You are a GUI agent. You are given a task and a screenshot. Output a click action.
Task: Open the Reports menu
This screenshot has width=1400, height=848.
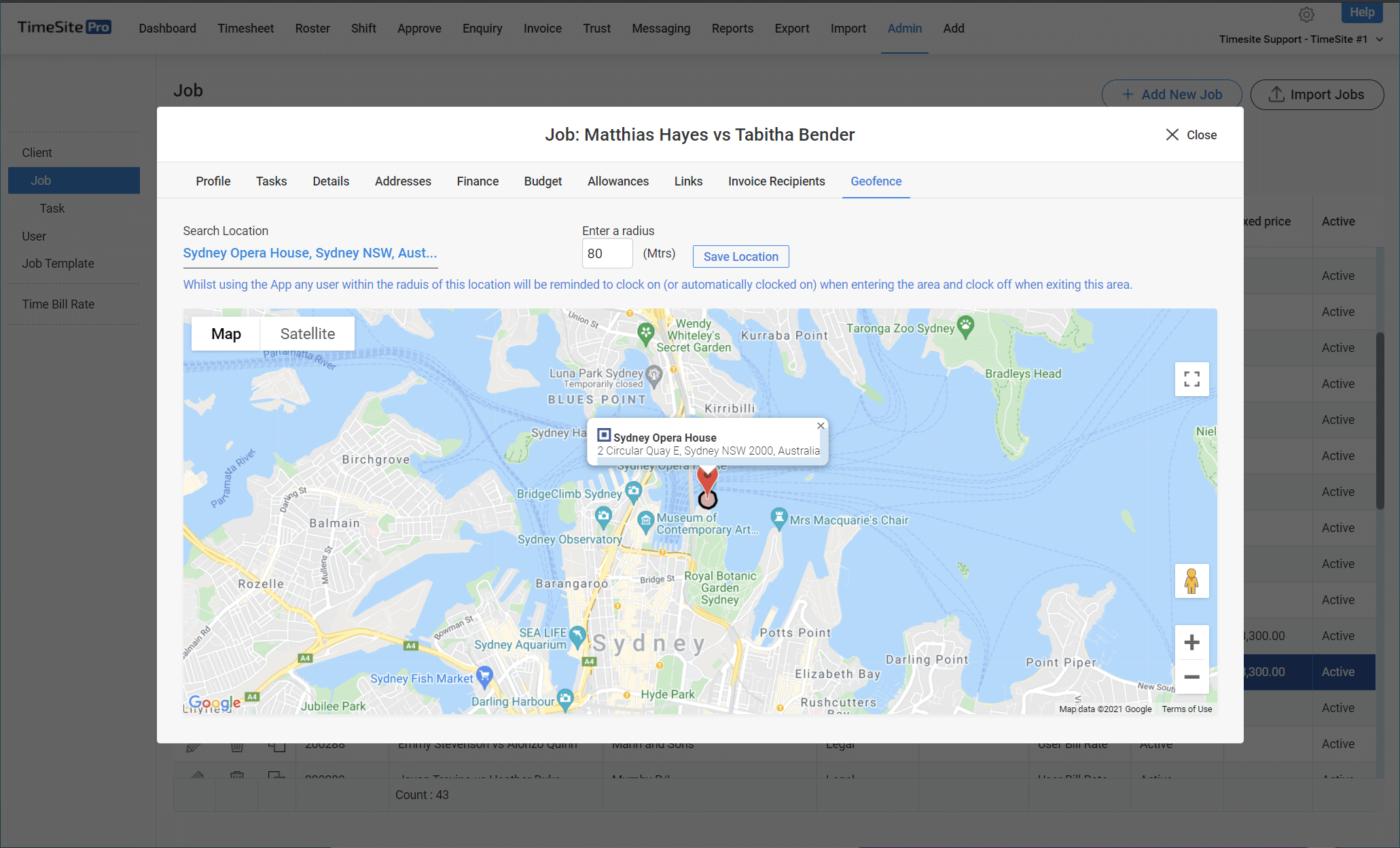pyautogui.click(x=732, y=29)
